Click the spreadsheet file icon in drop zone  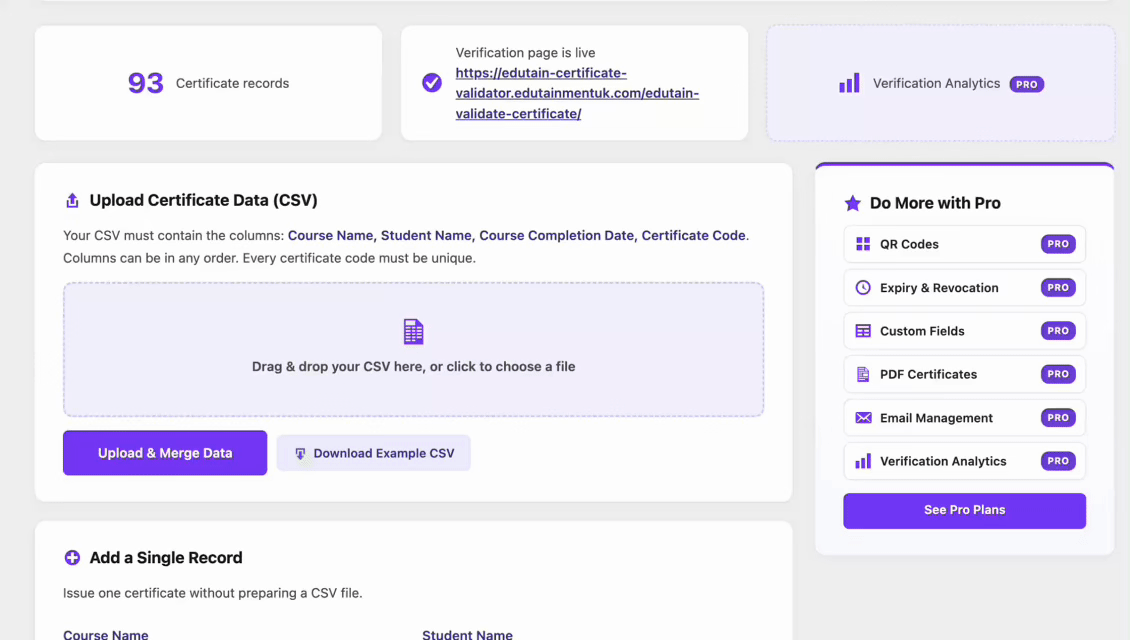tap(414, 332)
